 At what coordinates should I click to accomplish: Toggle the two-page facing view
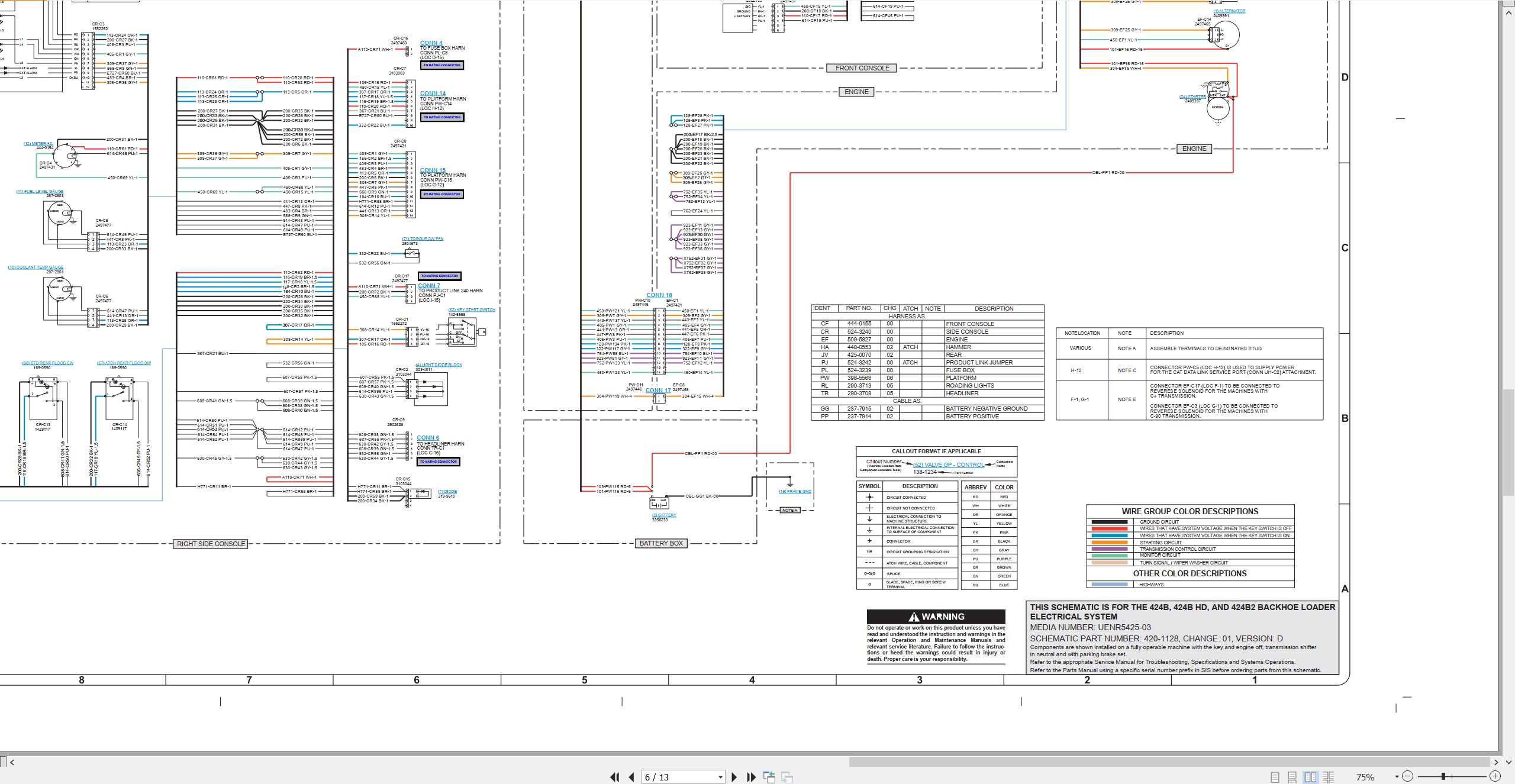point(1310,777)
